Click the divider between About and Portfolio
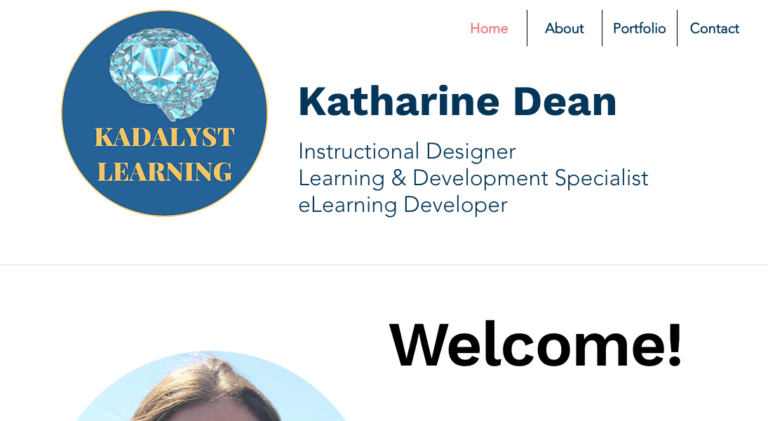The width and height of the screenshot is (768, 421). pos(602,28)
